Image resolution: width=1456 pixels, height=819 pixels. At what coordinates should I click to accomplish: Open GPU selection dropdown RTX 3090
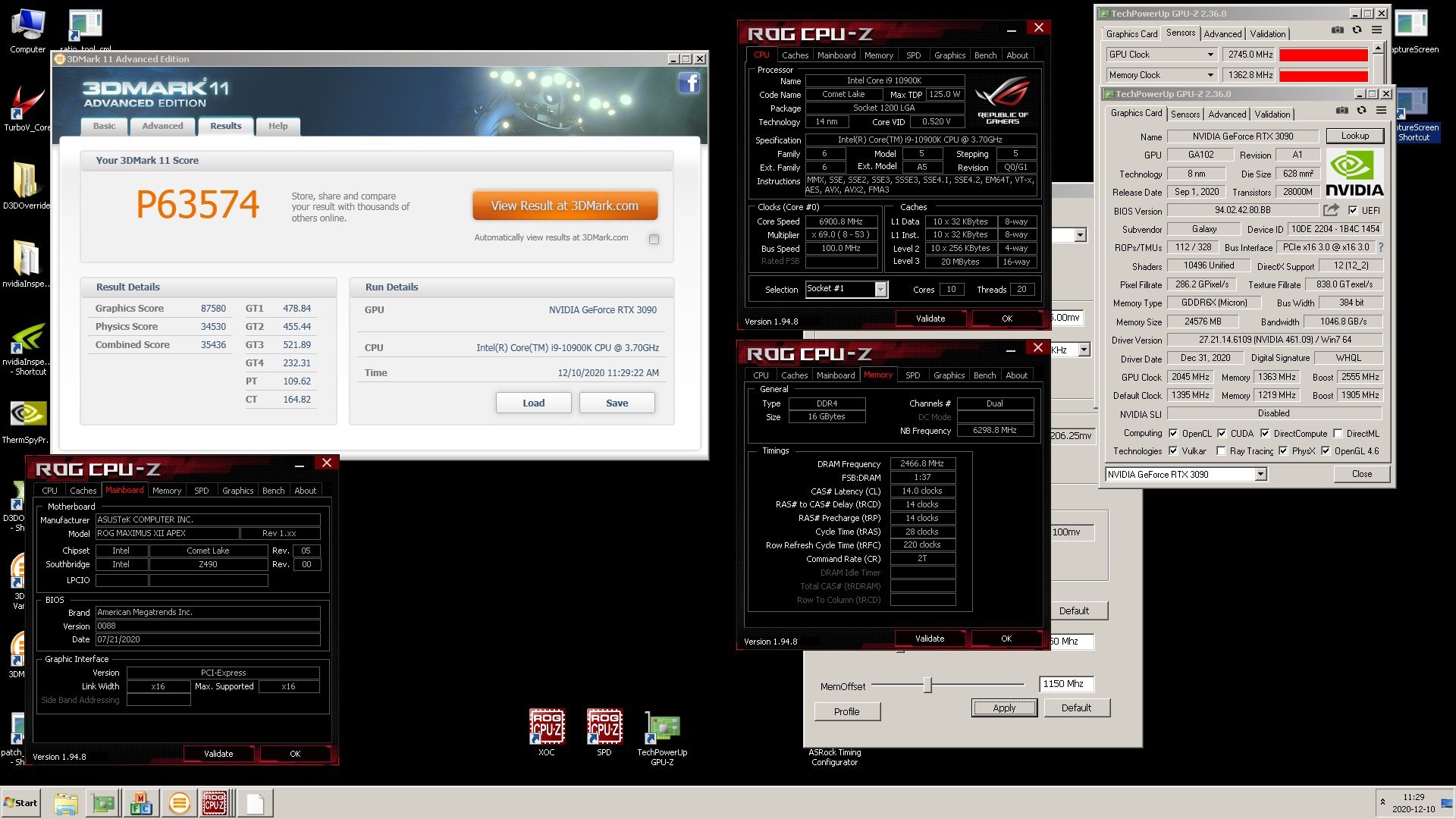click(1260, 475)
